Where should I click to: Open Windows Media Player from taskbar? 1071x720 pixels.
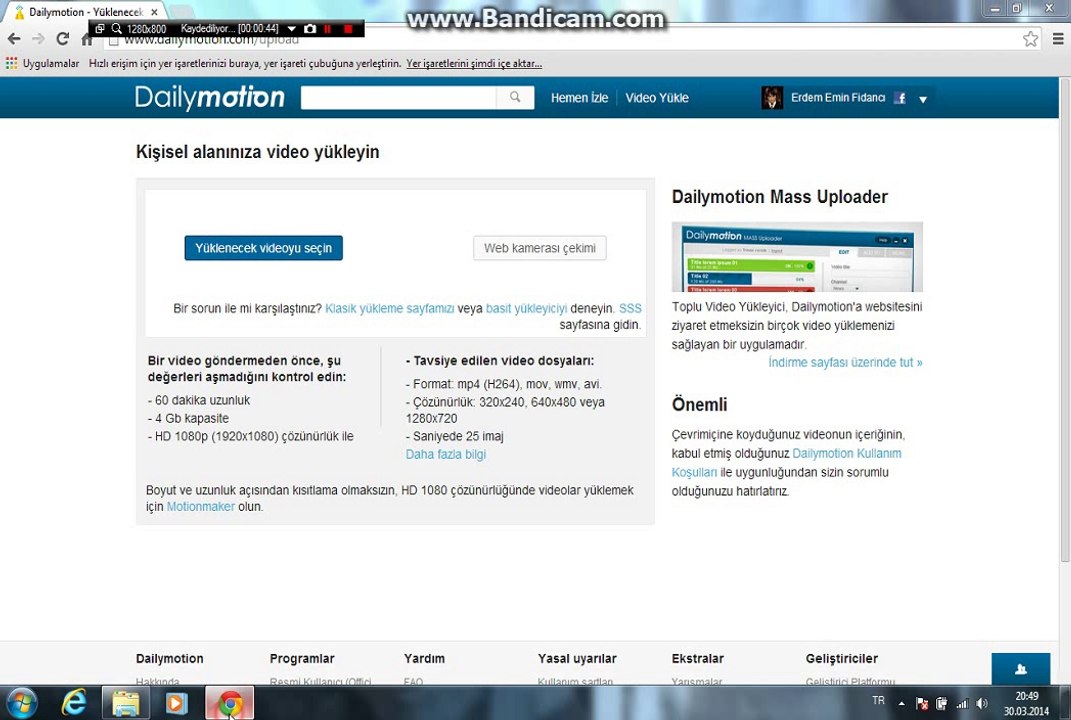176,703
